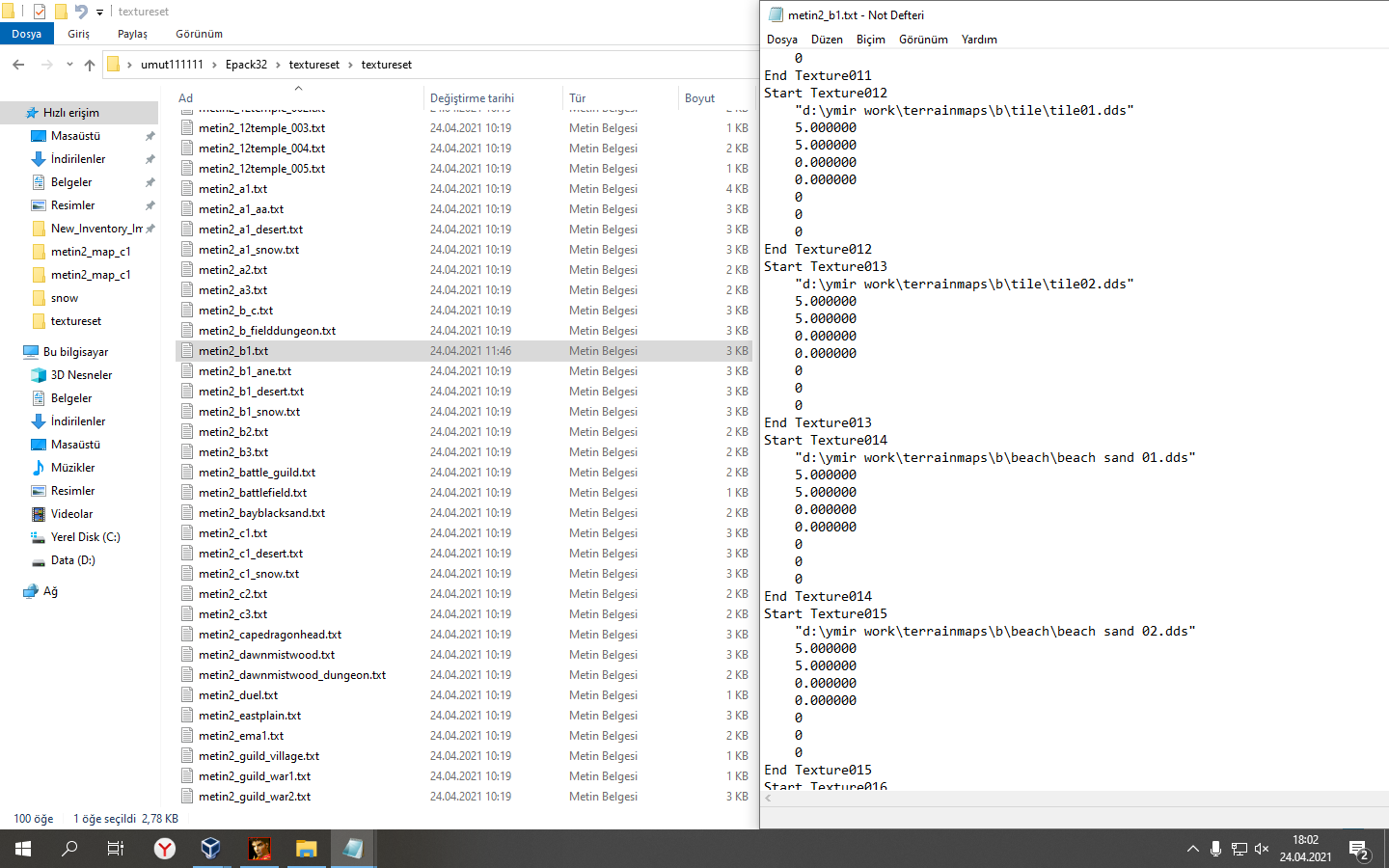Screen dimensions: 1389x868
Task: Click Epack32 in the address breadcrumb
Action: 246,65
